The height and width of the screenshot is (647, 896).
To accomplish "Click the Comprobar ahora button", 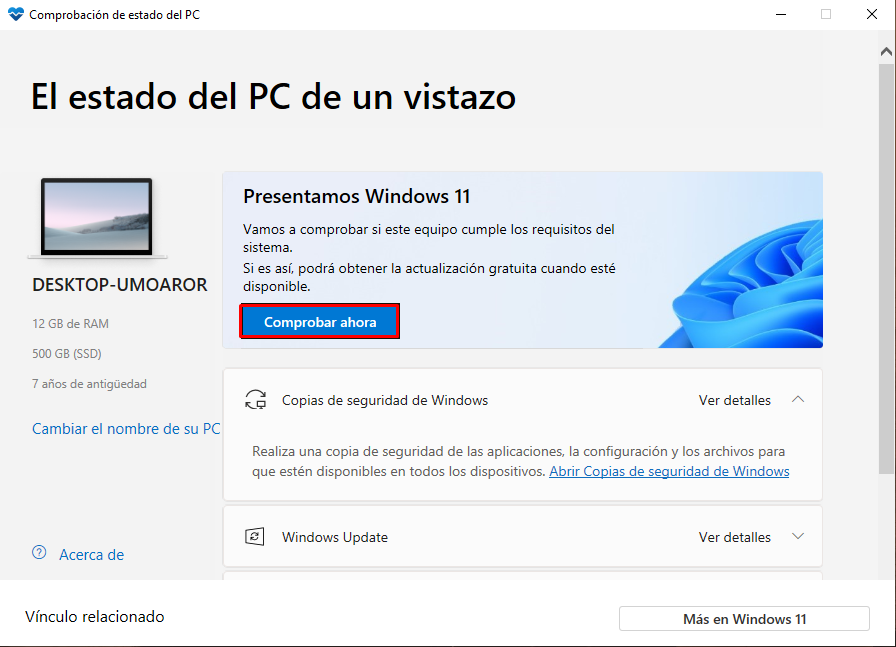I will [319, 322].
